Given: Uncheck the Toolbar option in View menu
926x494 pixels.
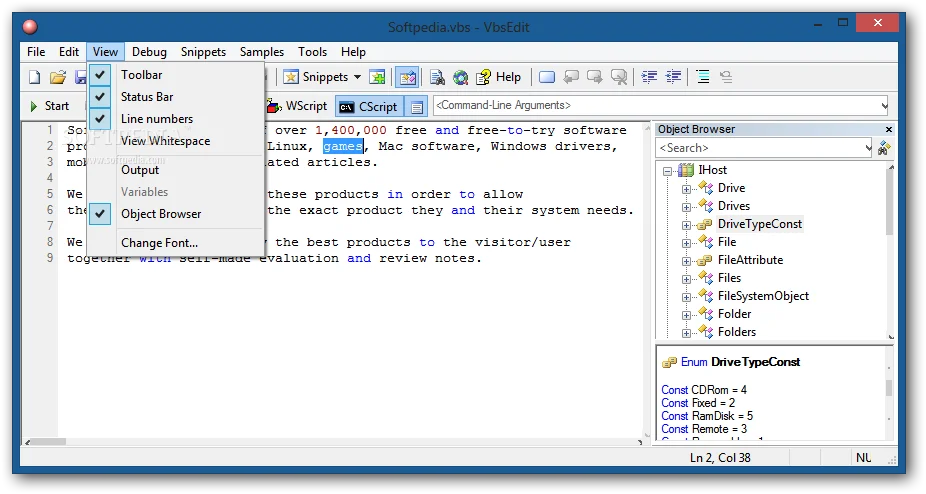Looking at the screenshot, I should pos(141,75).
